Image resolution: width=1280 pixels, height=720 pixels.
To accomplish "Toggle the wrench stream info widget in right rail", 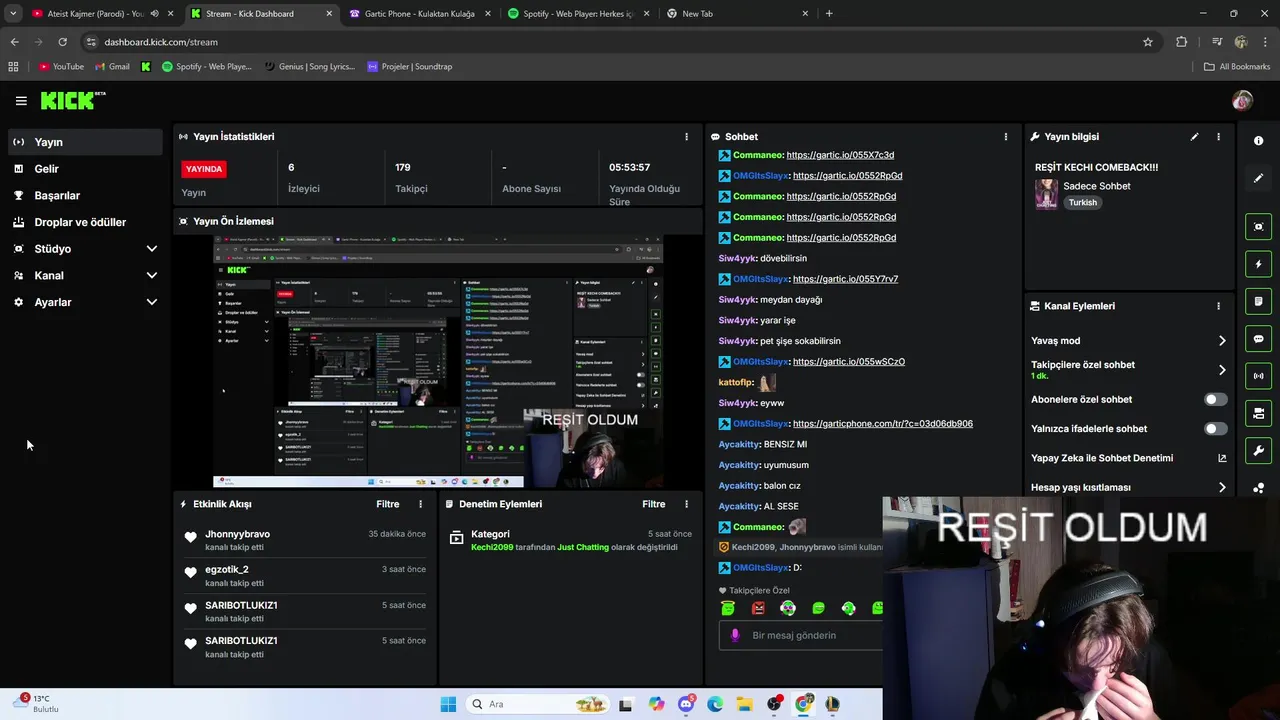I will [x=1258, y=450].
